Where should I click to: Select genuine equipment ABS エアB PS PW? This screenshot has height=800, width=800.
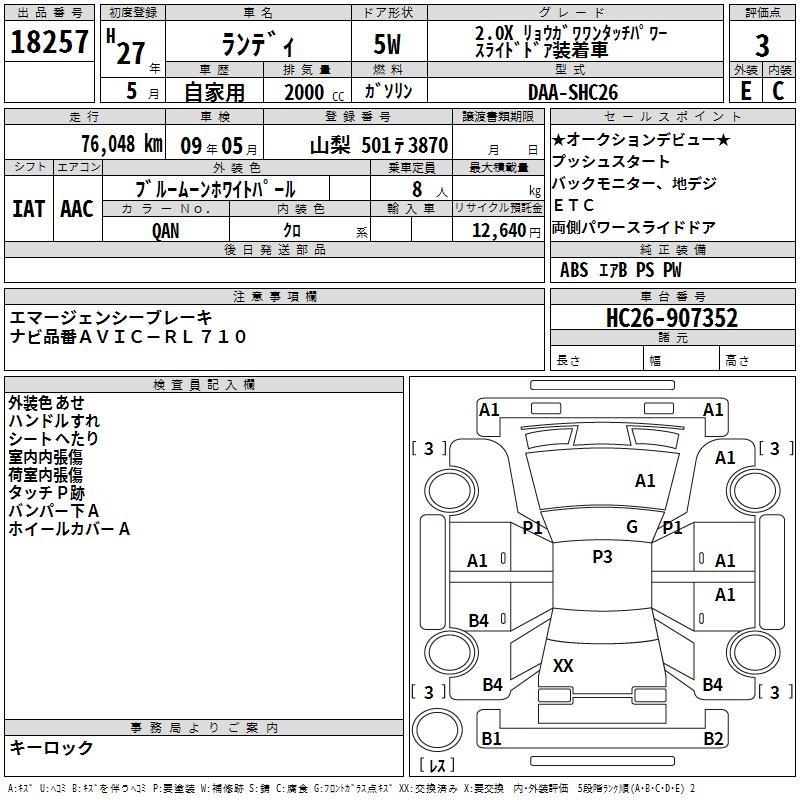[x=620, y=270]
